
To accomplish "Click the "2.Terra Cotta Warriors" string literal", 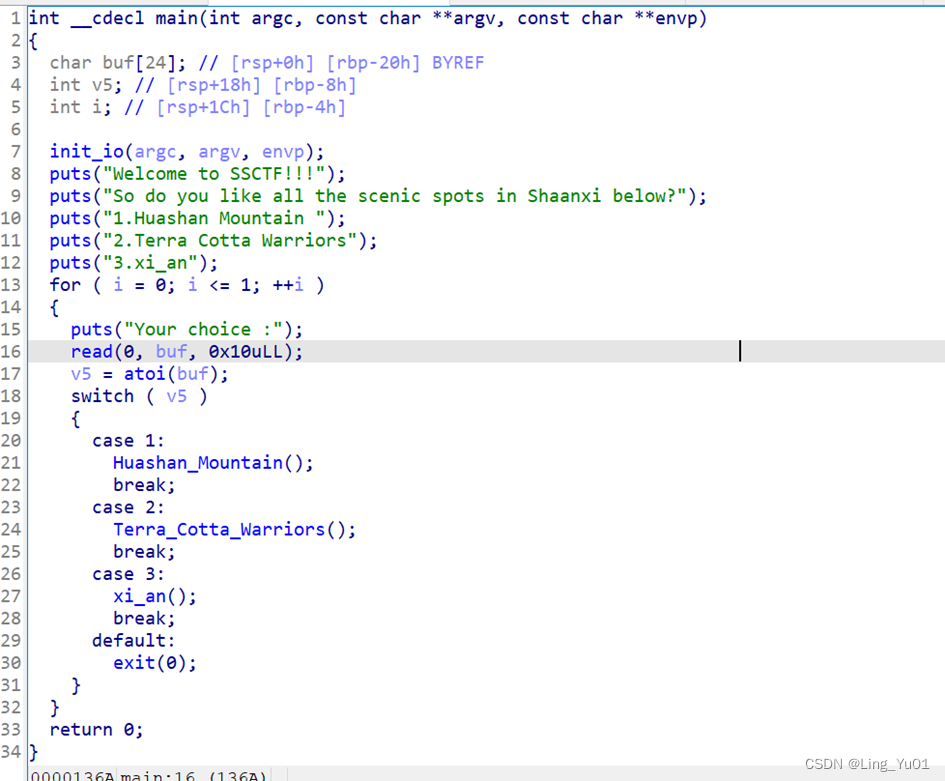I will 230,240.
